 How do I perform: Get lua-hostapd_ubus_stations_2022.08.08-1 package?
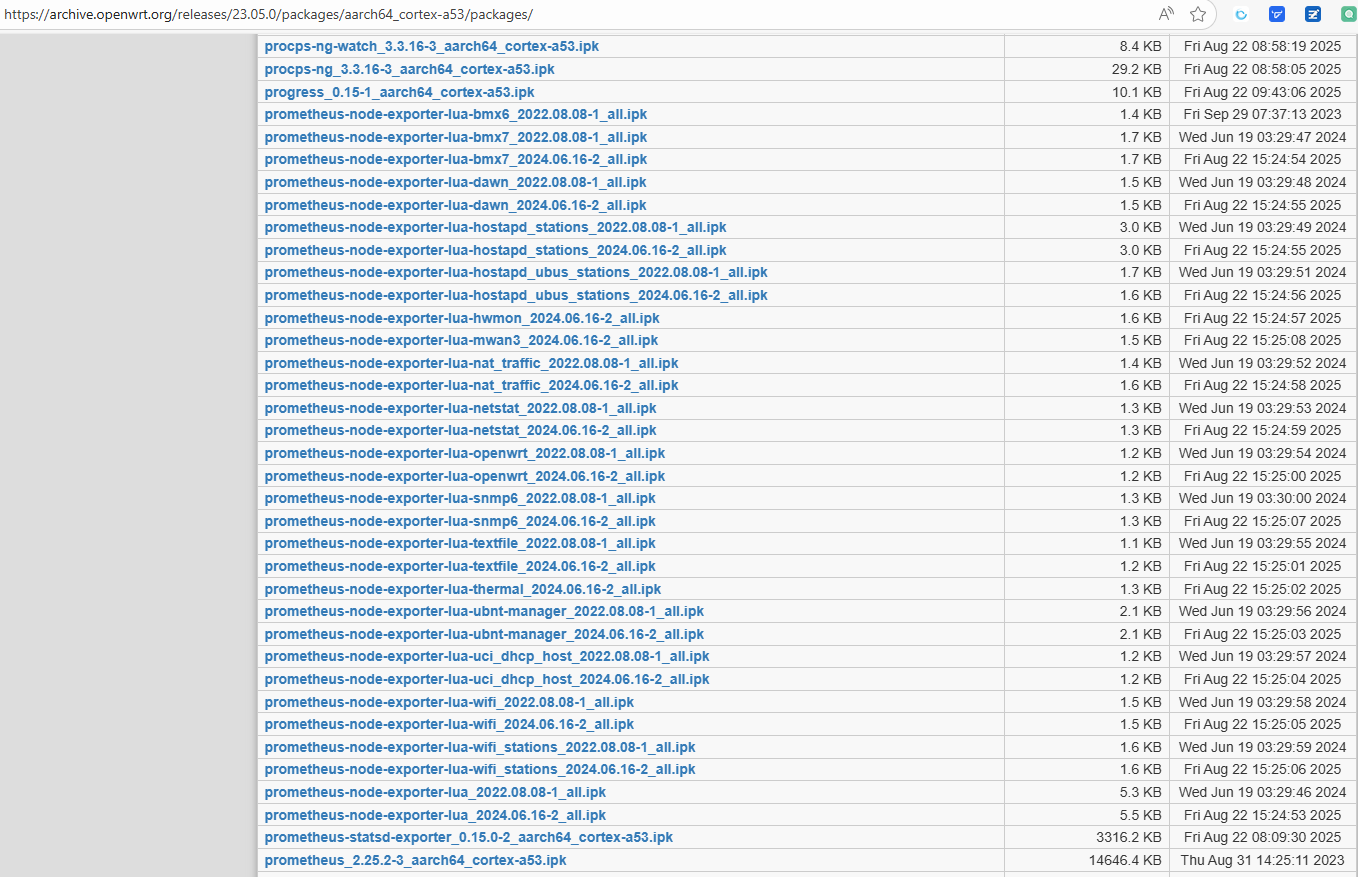pos(516,272)
